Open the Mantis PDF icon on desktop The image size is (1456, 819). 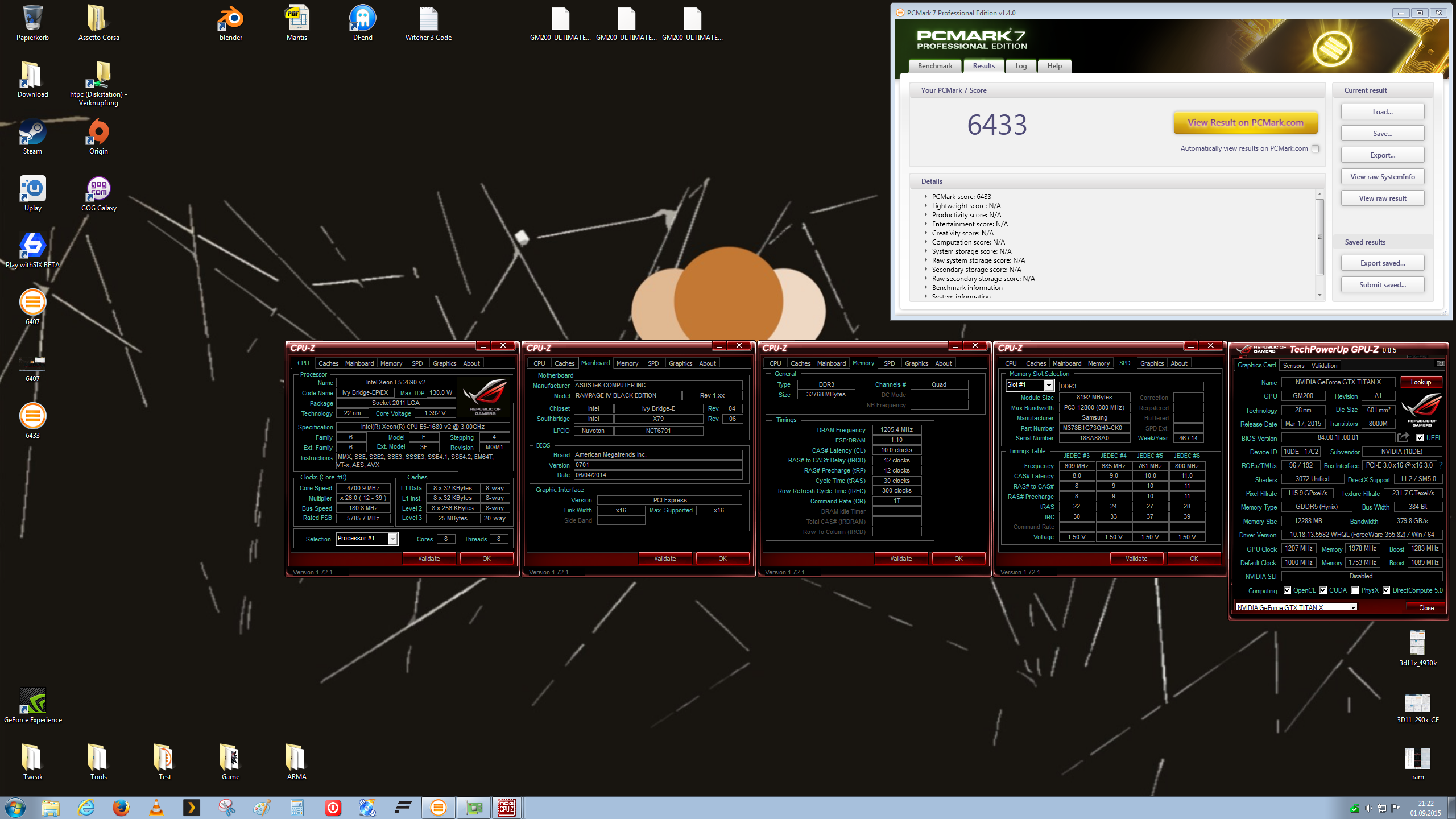[297, 23]
